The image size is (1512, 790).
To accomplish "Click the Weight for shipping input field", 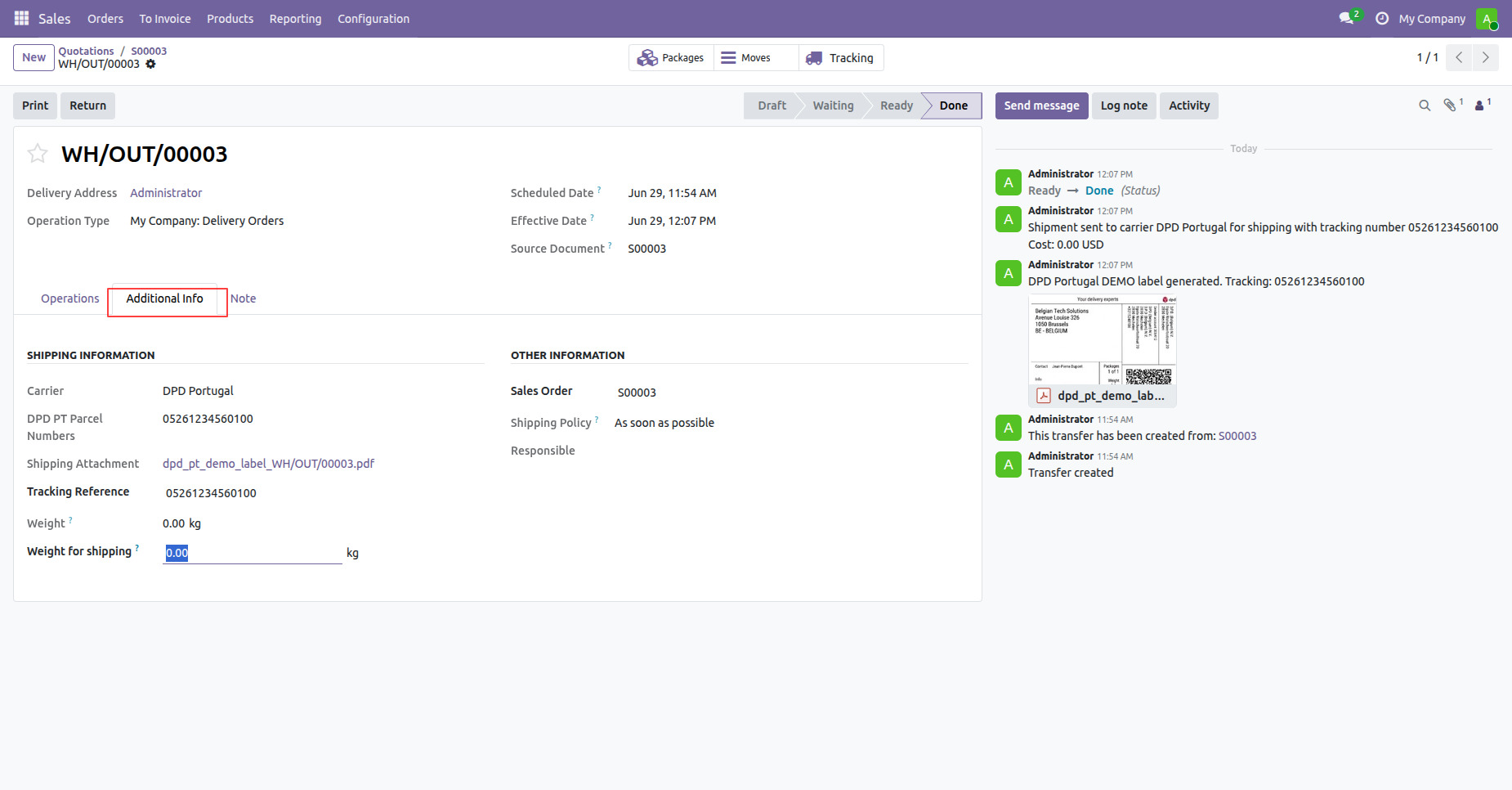I will [x=252, y=553].
